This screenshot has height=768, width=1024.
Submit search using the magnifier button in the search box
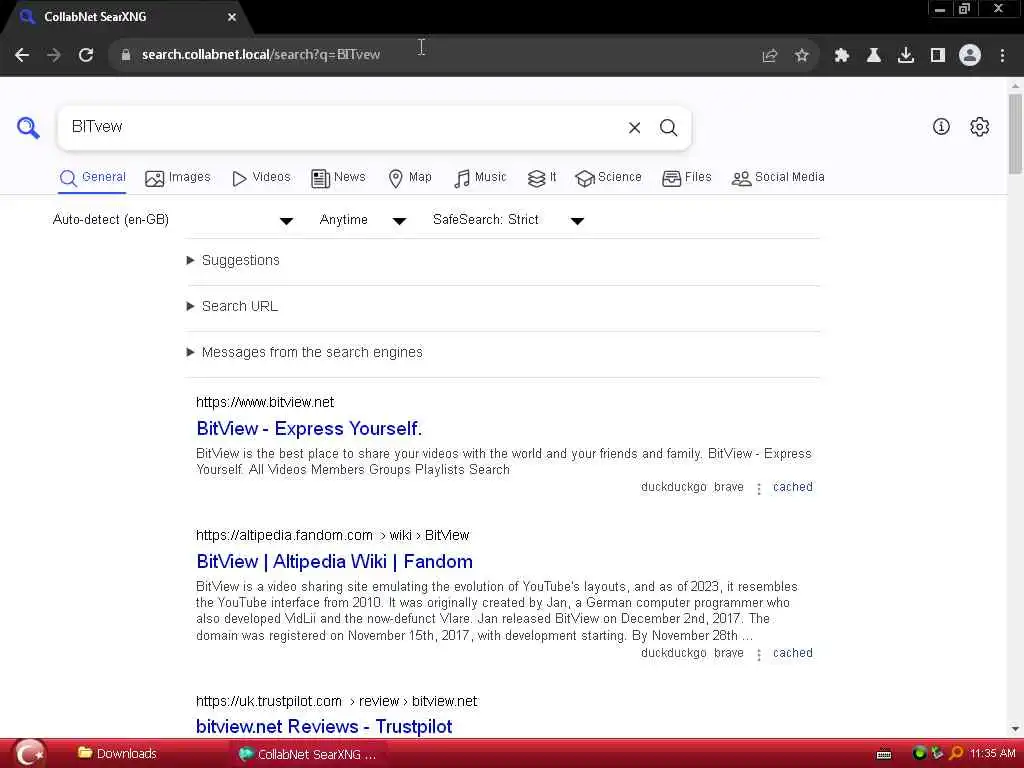point(668,127)
